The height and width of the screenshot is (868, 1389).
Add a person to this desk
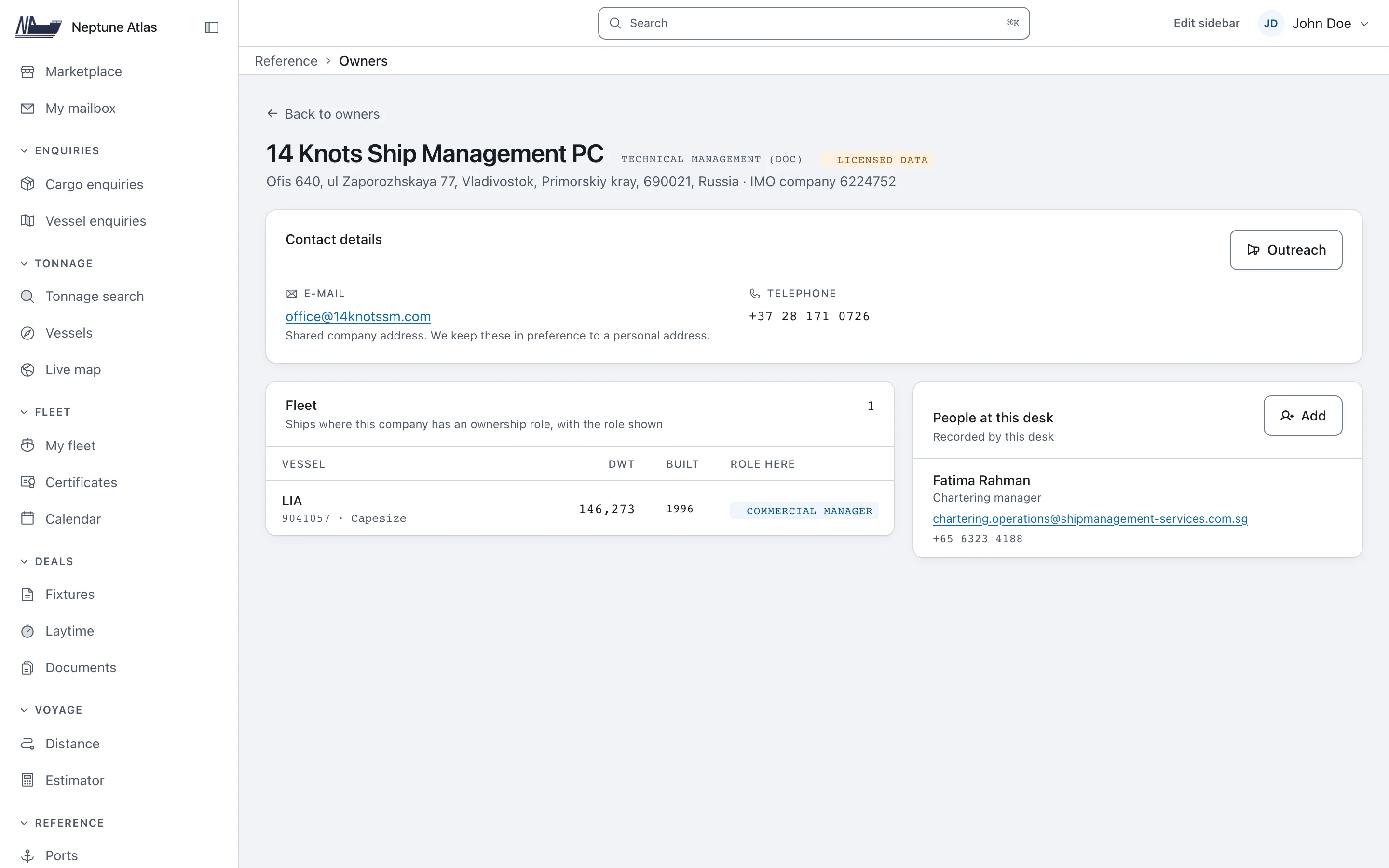[1302, 416]
